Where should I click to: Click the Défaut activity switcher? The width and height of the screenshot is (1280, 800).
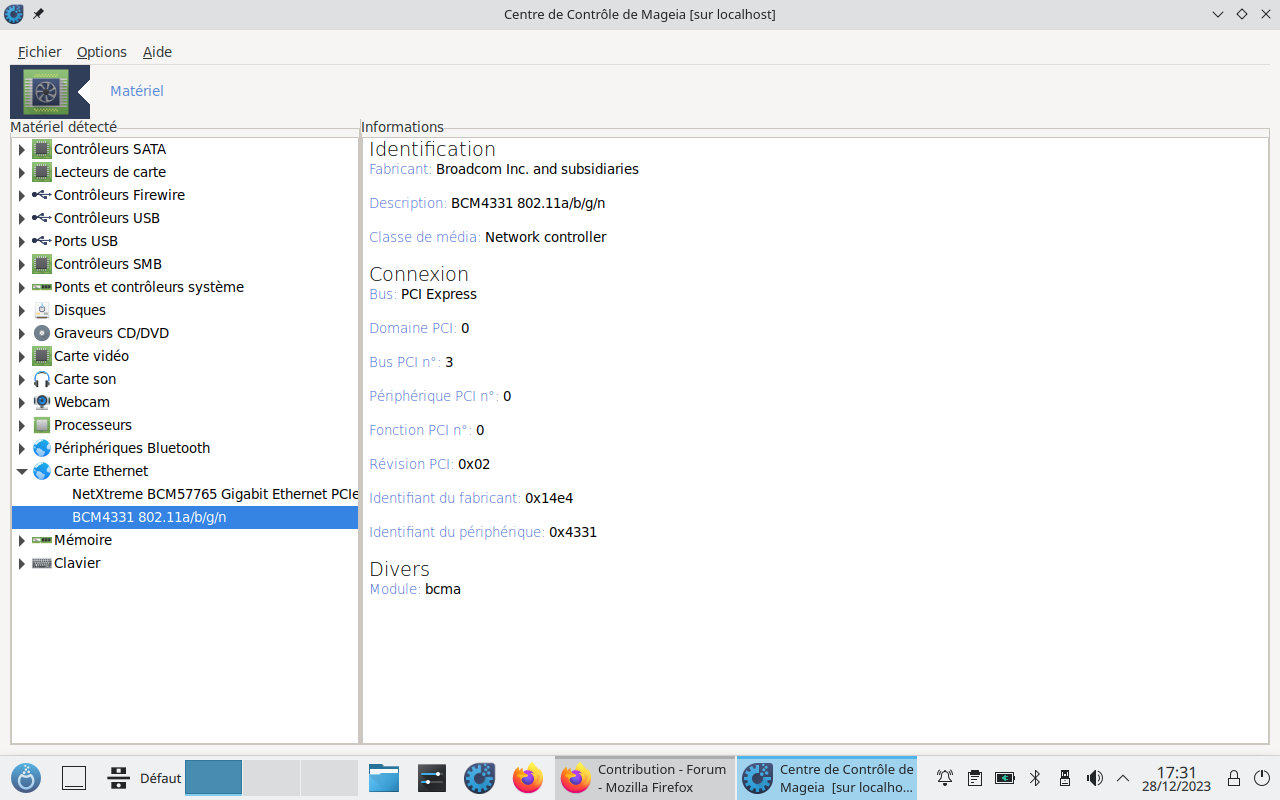[x=145, y=778]
